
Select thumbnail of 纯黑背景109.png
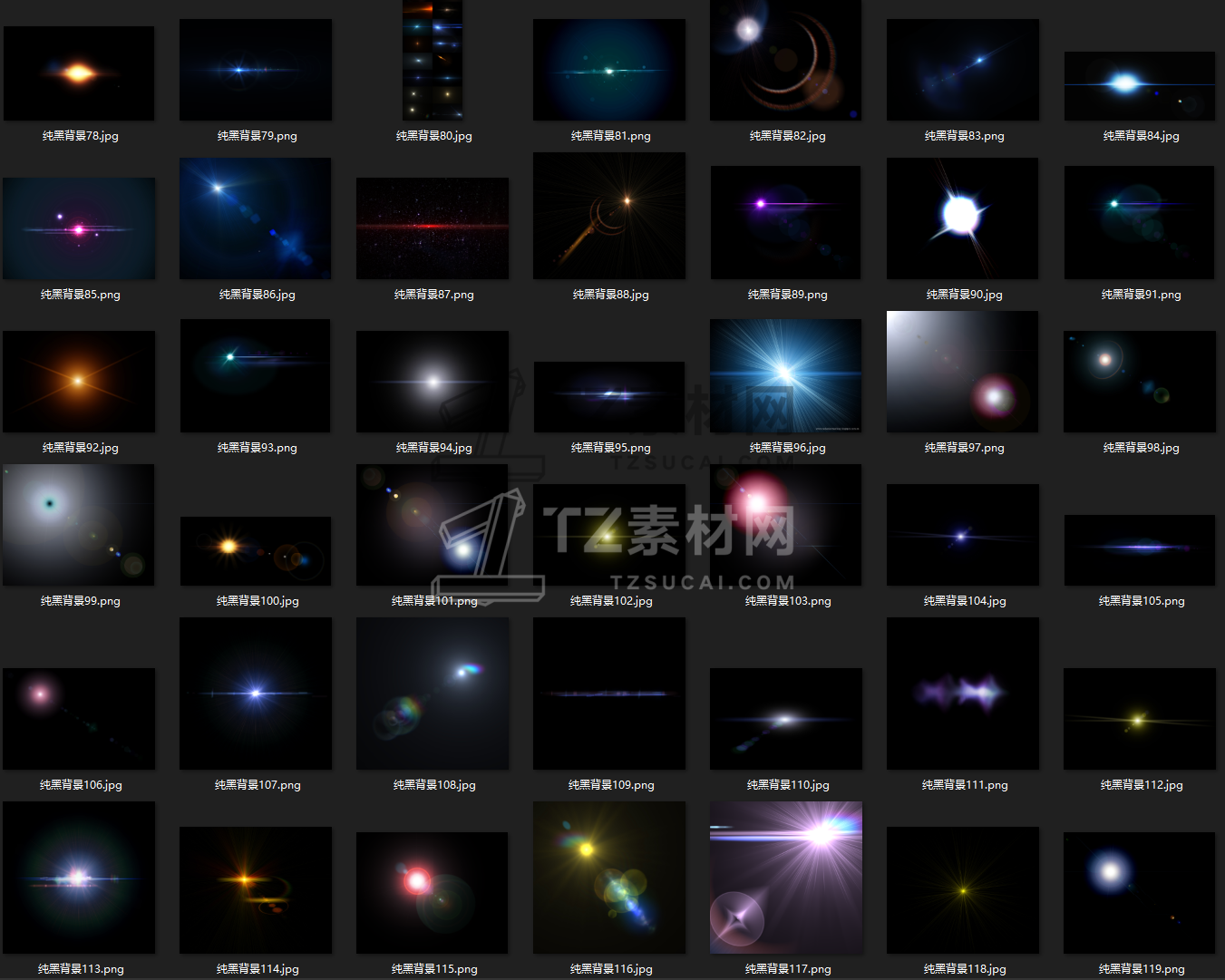pyautogui.click(x=609, y=694)
